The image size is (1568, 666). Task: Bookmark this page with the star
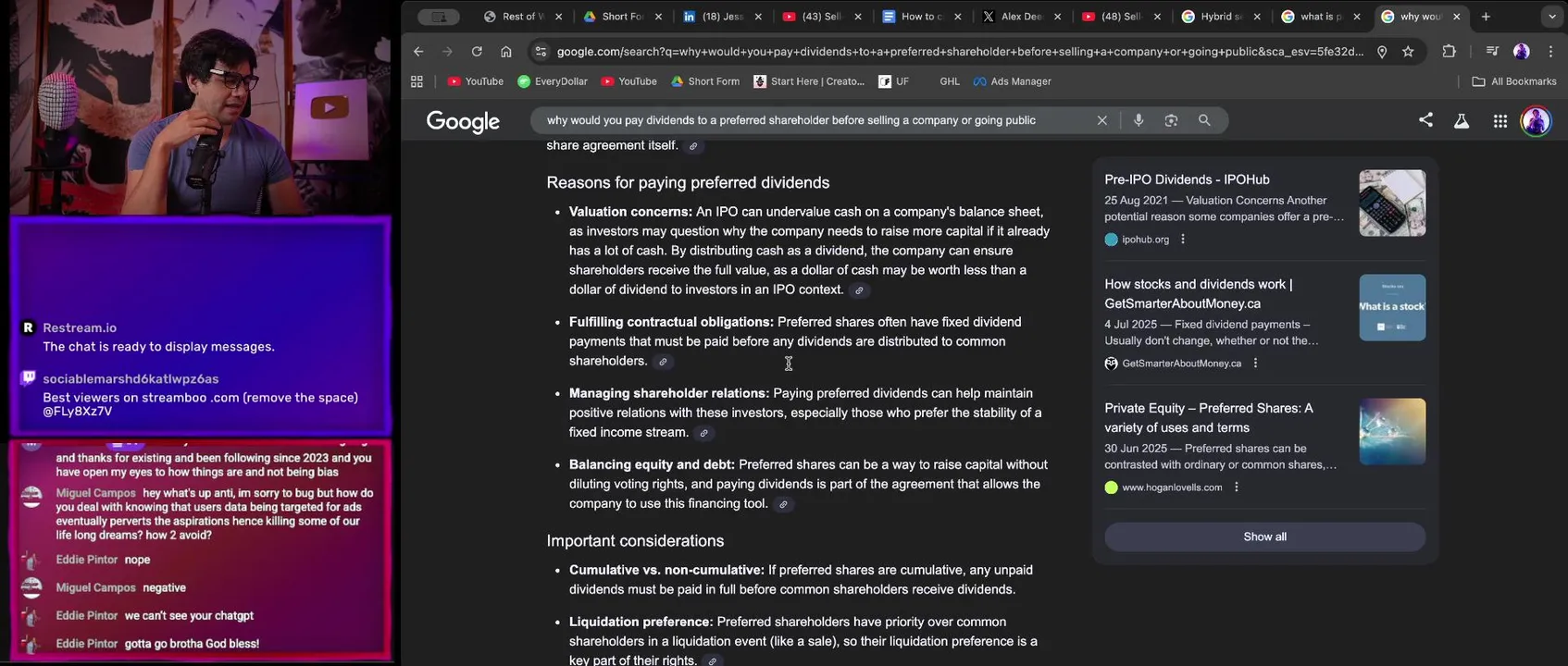coord(1408,52)
